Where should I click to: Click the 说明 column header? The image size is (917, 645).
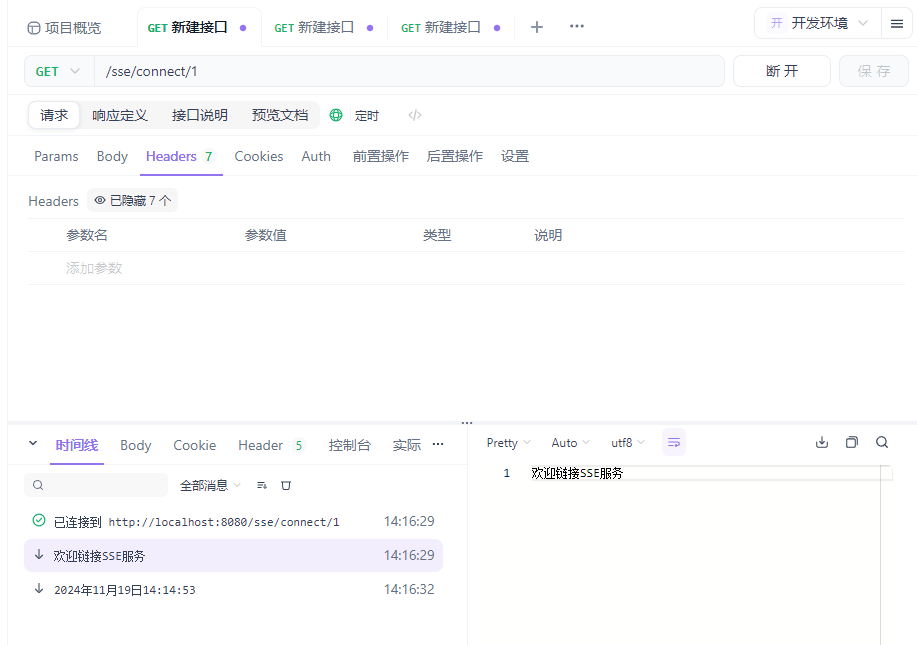tap(548, 235)
